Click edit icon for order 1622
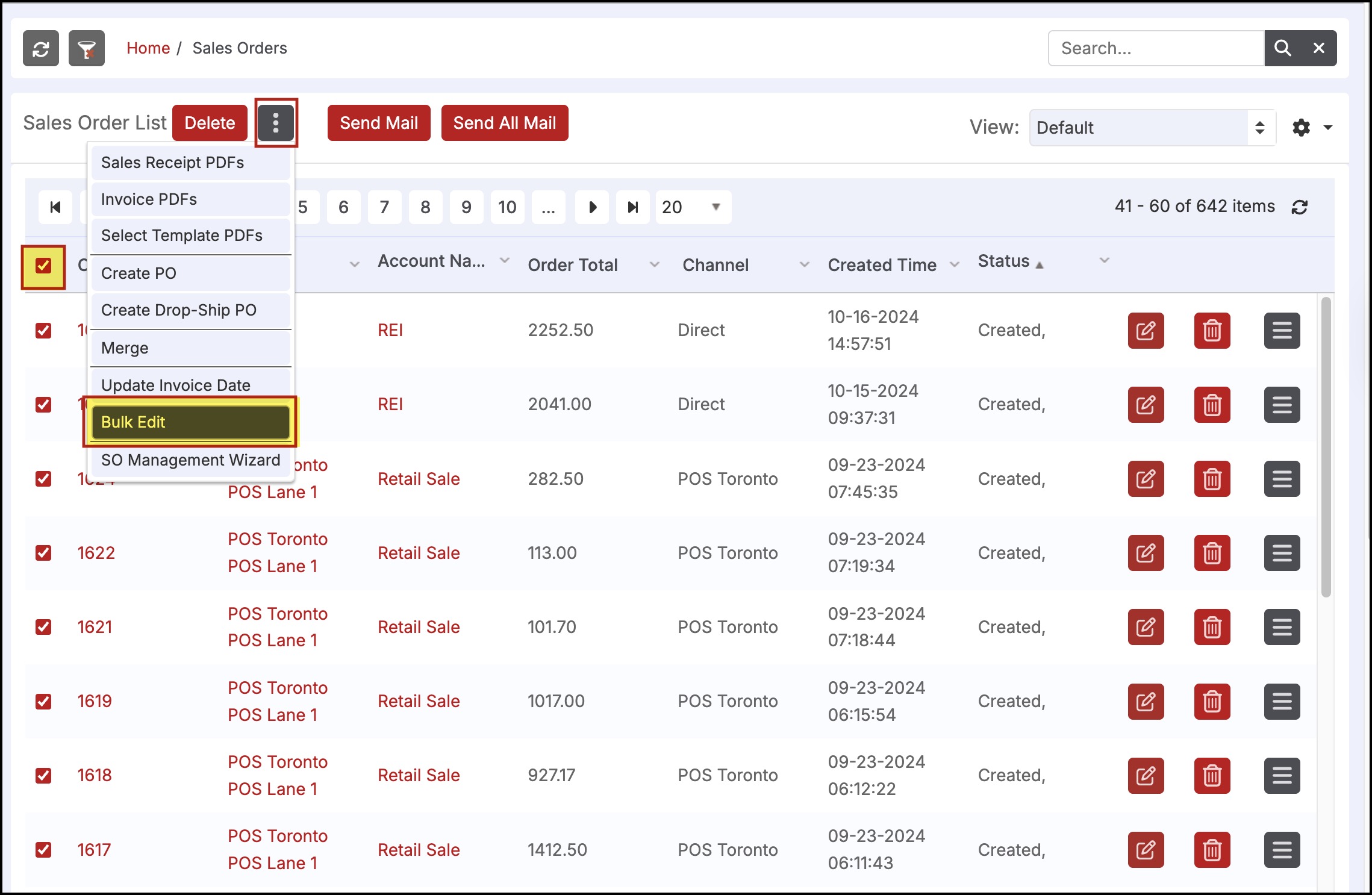Image resolution: width=1372 pixels, height=895 pixels. [x=1146, y=553]
